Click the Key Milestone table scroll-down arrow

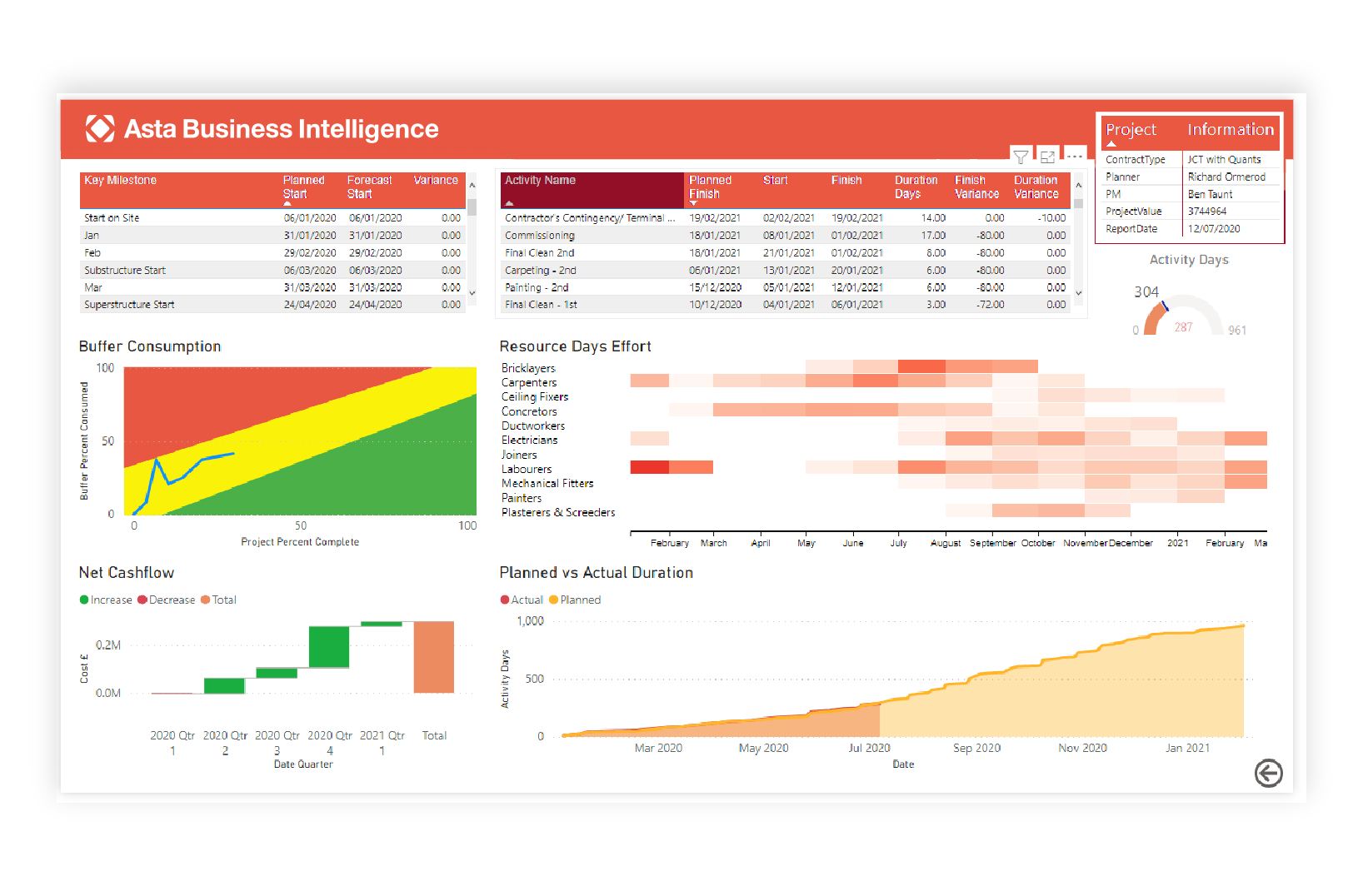pyautogui.click(x=472, y=292)
